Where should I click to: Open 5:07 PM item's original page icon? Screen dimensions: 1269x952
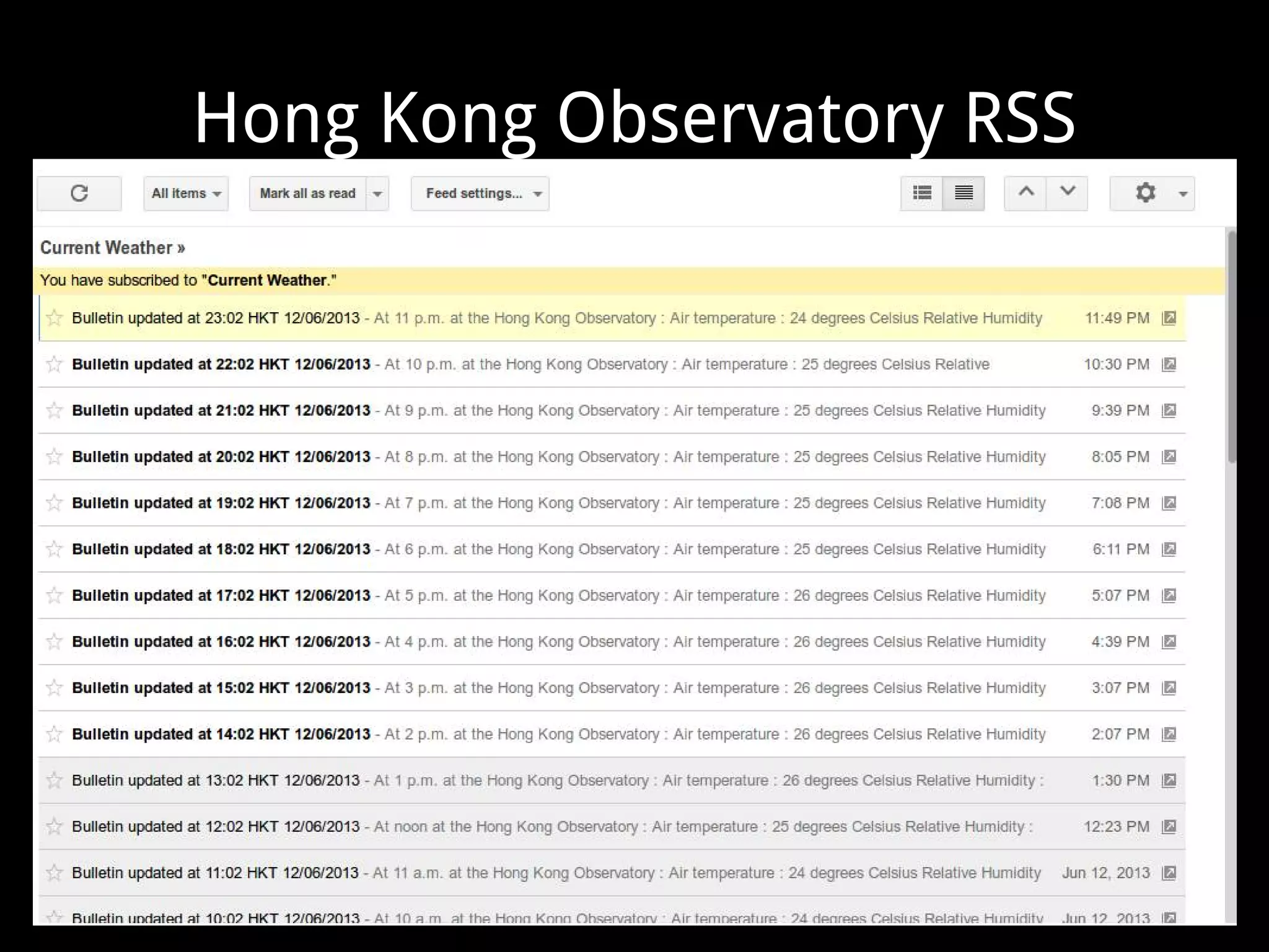1169,595
